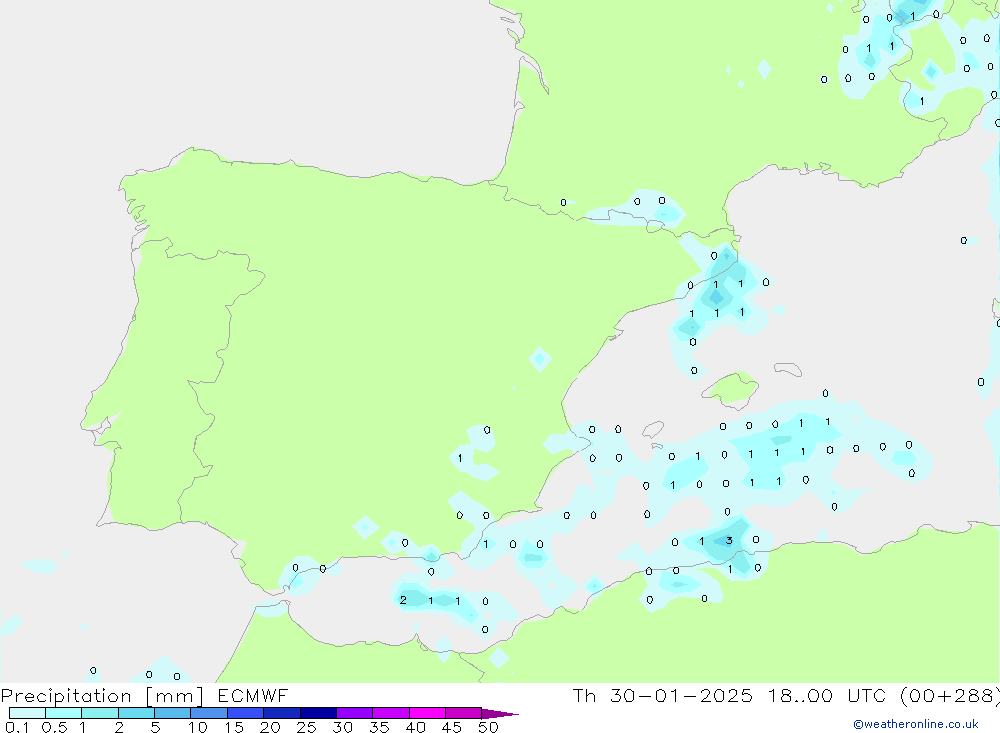Click the isolated diamond rain cell in eastern Spain
Screen dimensions: 1000x733
point(540,358)
